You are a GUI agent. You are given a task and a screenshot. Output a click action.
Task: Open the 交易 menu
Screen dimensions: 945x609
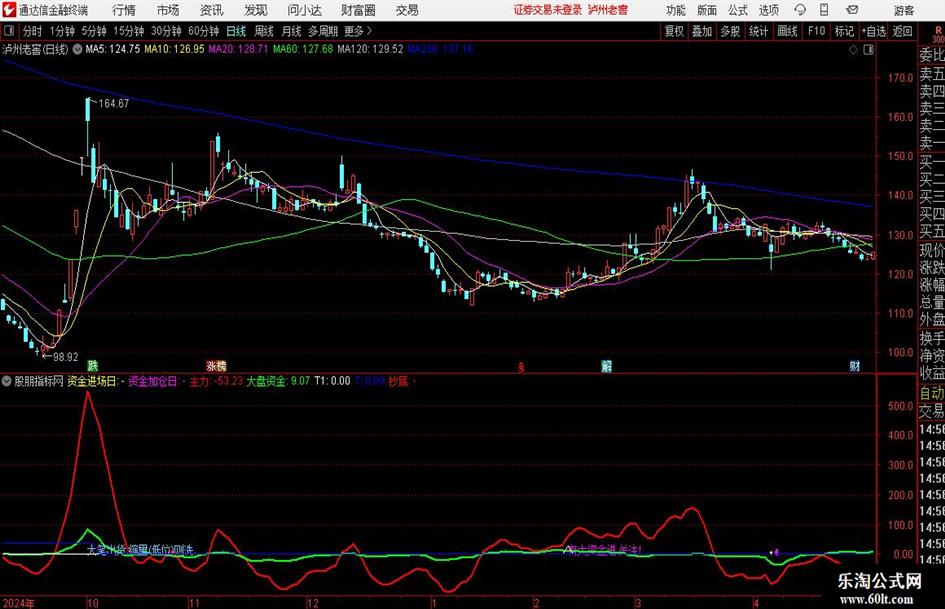point(407,10)
